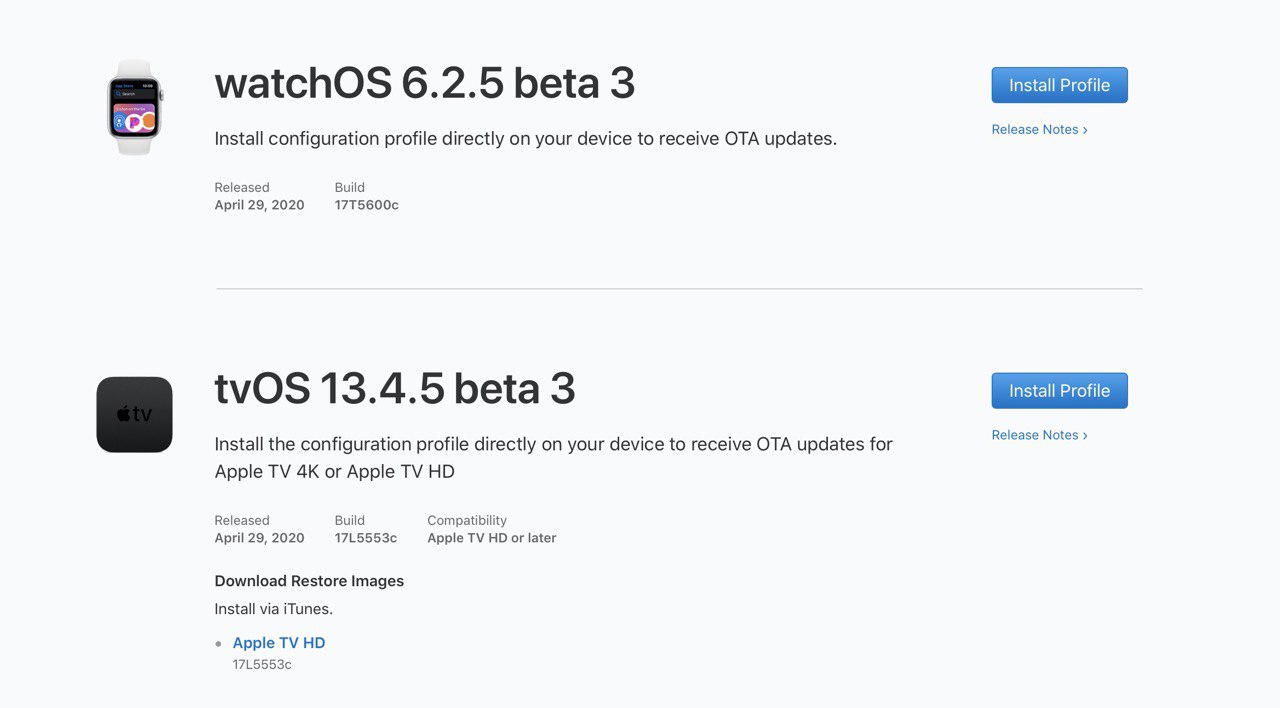Open Release Notes for watchOS beta
The image size is (1280, 708).
[x=1039, y=129]
